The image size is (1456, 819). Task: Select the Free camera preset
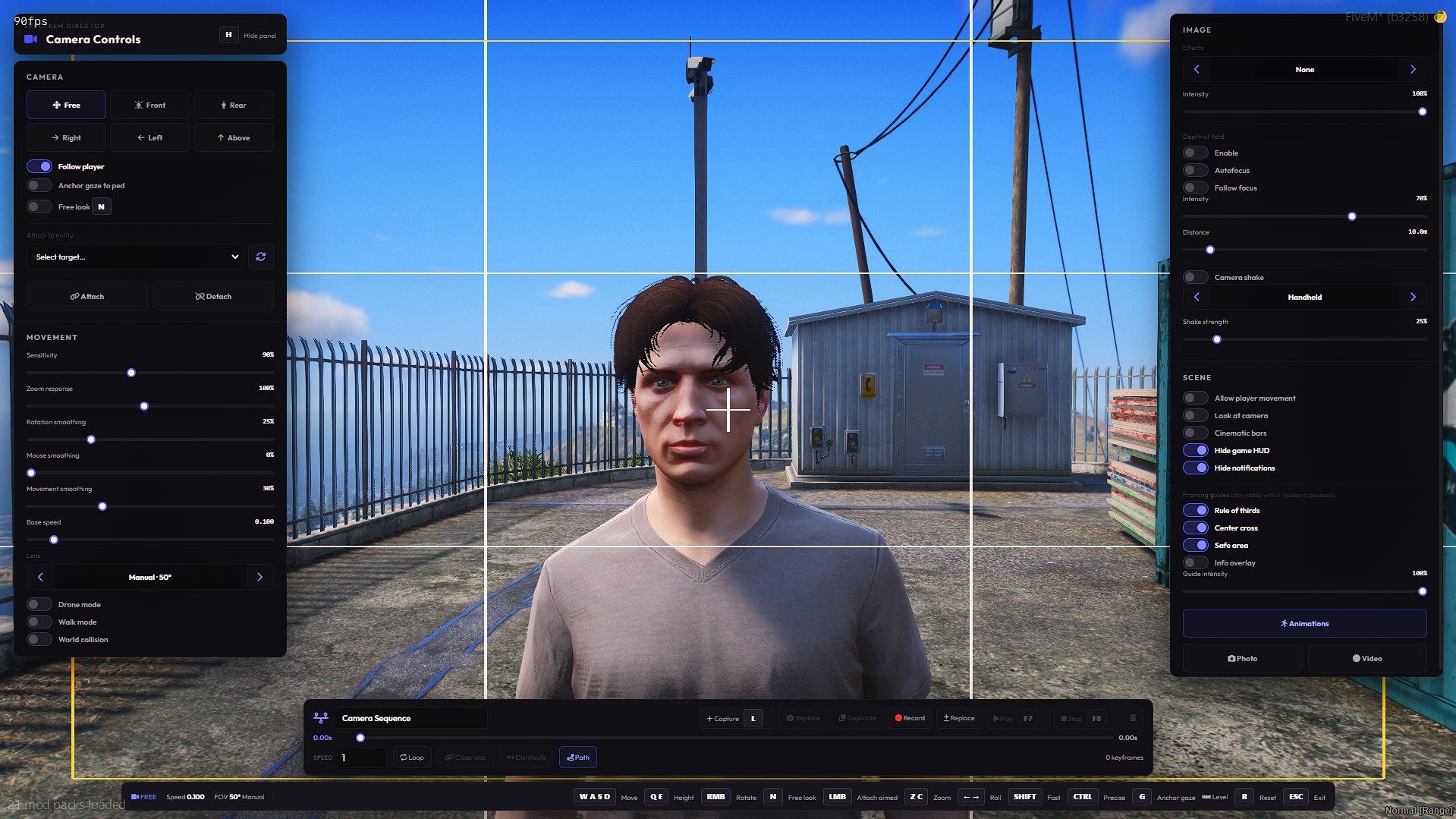click(x=66, y=105)
